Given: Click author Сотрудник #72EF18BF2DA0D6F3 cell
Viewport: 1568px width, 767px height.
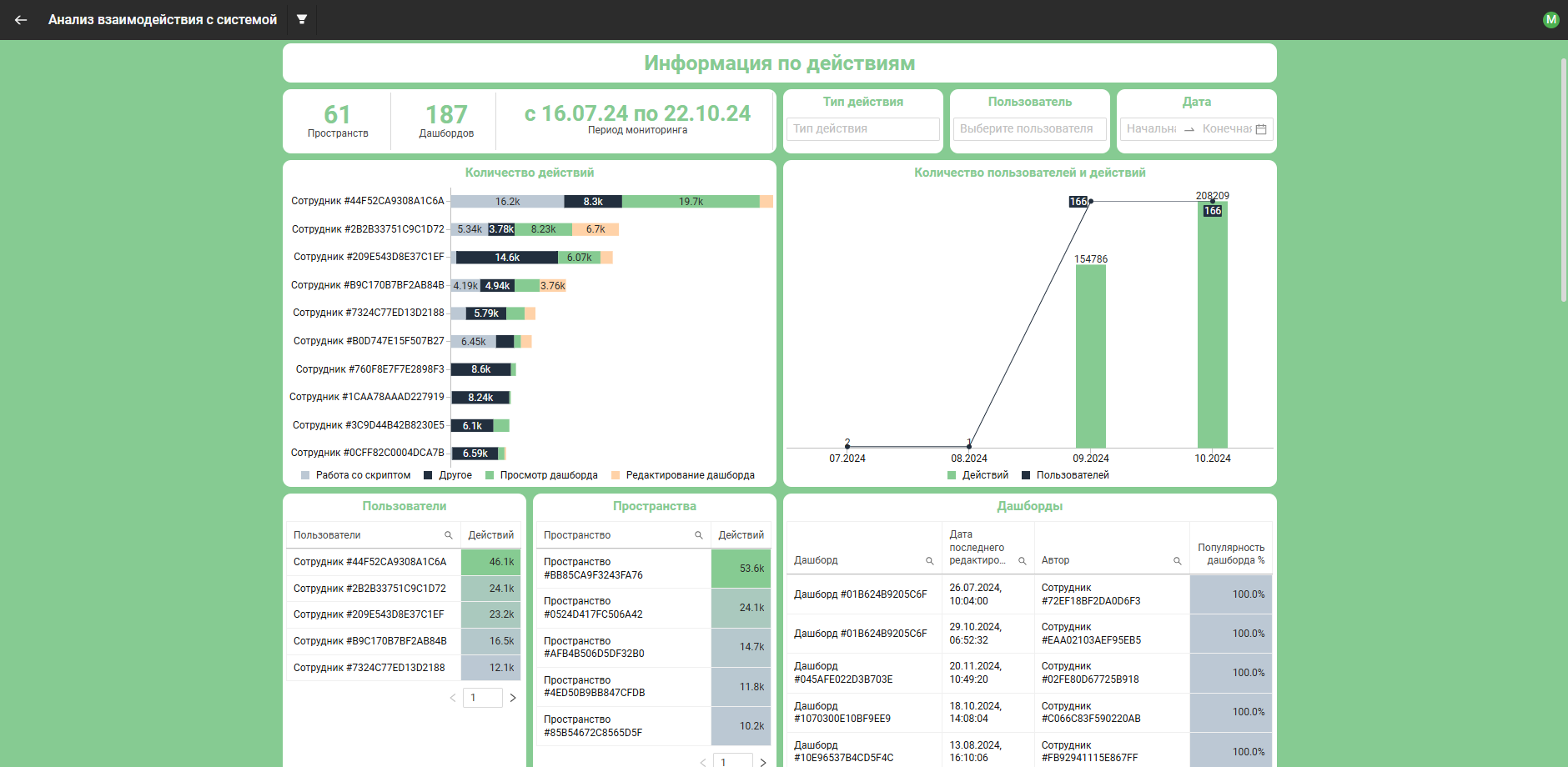Looking at the screenshot, I should tap(1111, 594).
